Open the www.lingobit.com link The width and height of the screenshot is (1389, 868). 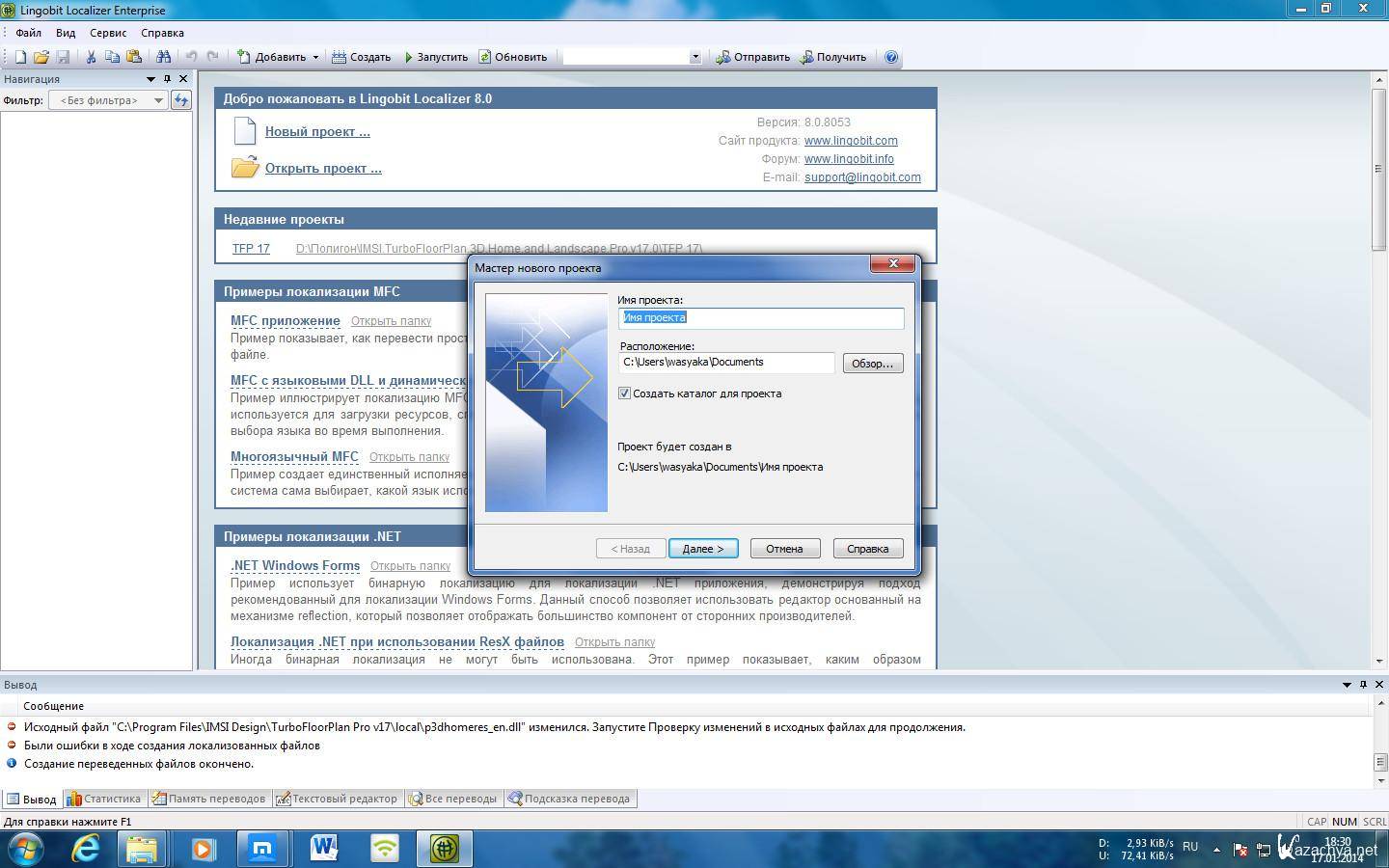click(x=851, y=141)
